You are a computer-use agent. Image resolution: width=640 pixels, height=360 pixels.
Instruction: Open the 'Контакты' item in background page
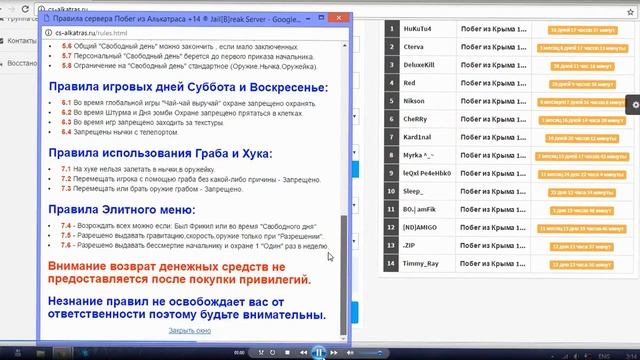22,41
